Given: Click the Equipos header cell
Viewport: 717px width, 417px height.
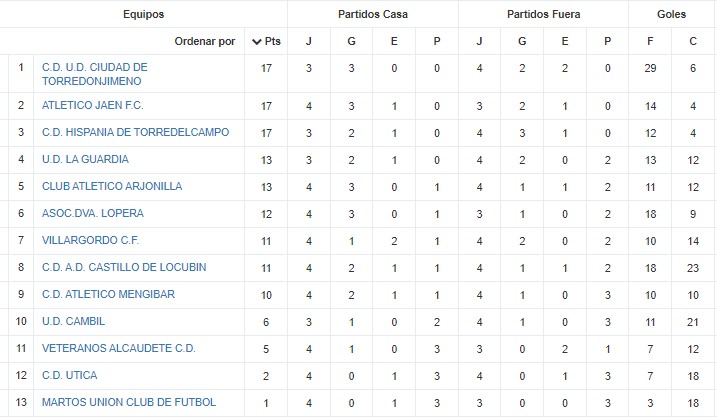Looking at the screenshot, I should pyautogui.click(x=144, y=14).
